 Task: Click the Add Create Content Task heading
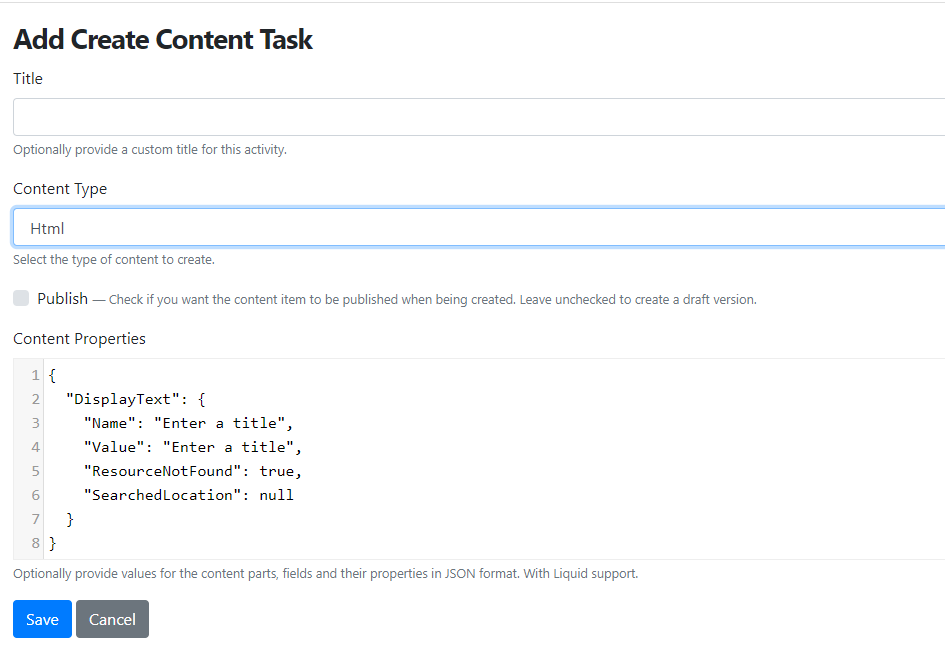click(x=162, y=39)
